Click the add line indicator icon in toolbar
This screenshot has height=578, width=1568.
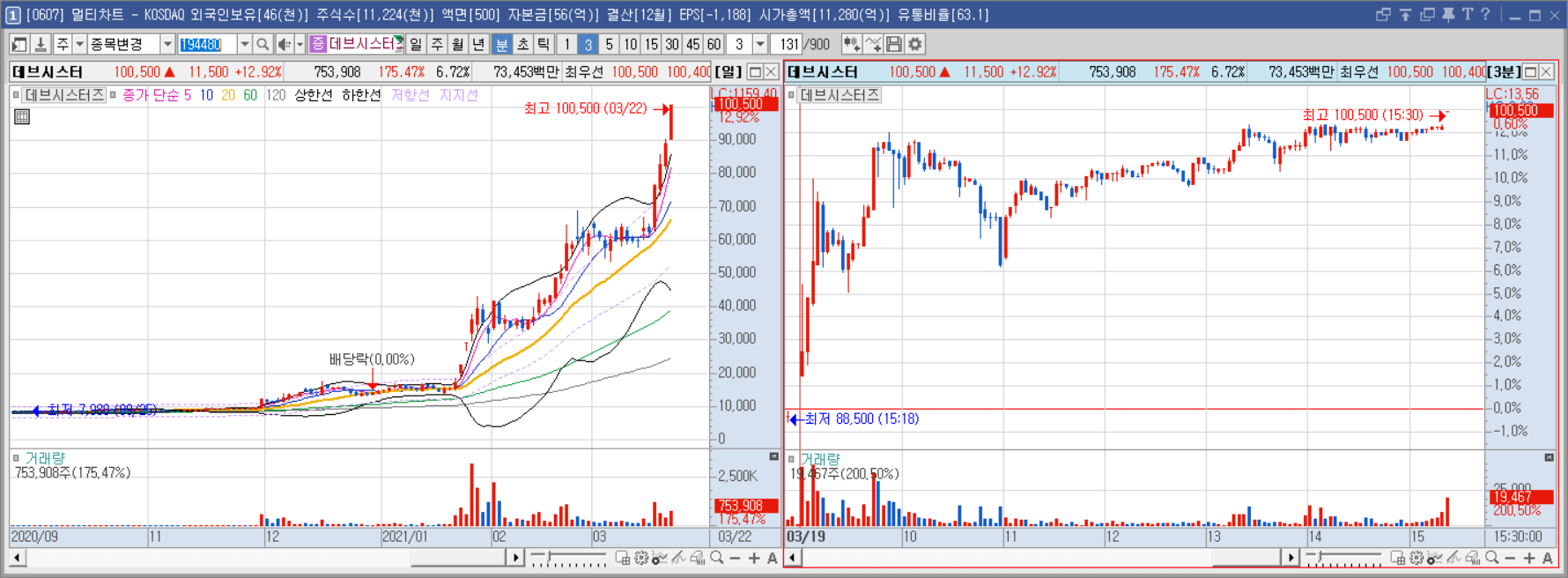point(873,44)
